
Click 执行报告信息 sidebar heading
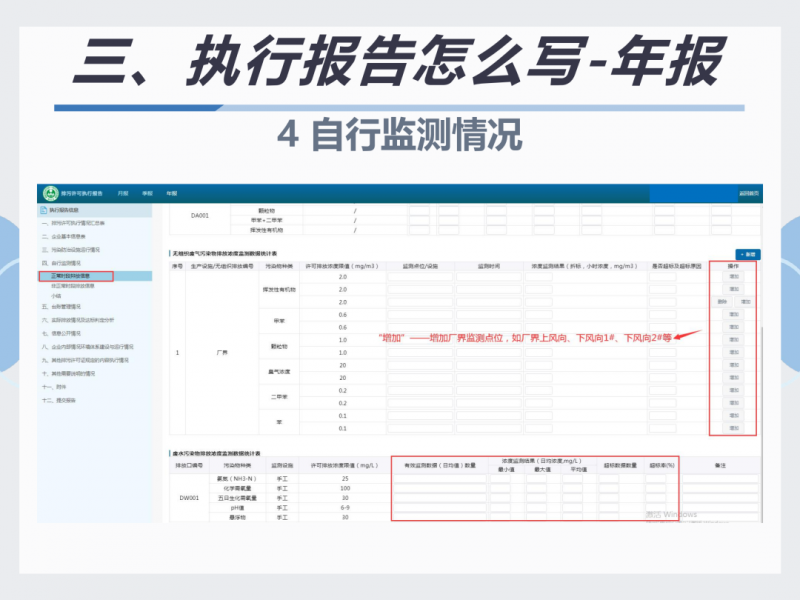(64, 210)
